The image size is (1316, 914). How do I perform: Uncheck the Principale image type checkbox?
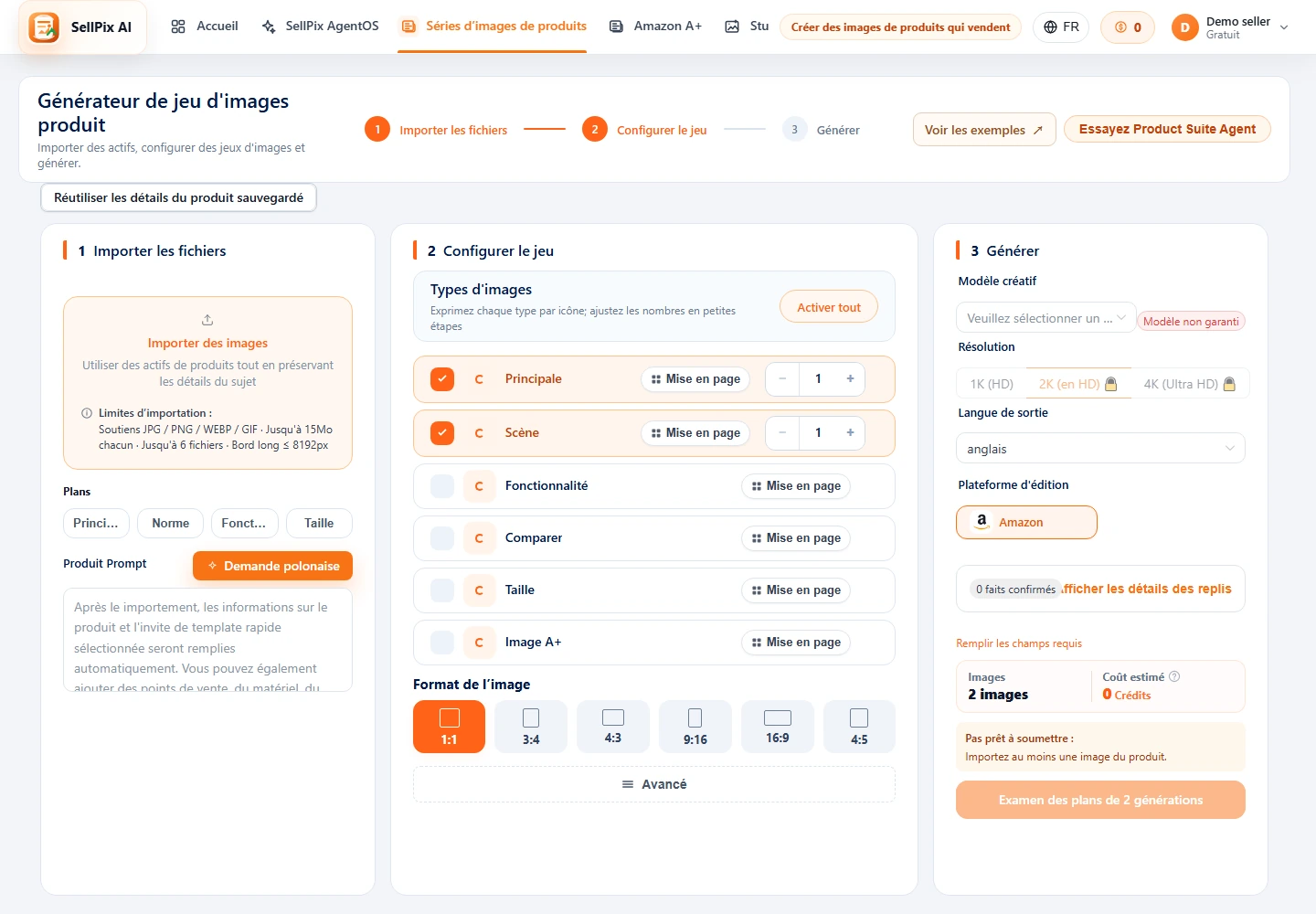pyautogui.click(x=442, y=378)
